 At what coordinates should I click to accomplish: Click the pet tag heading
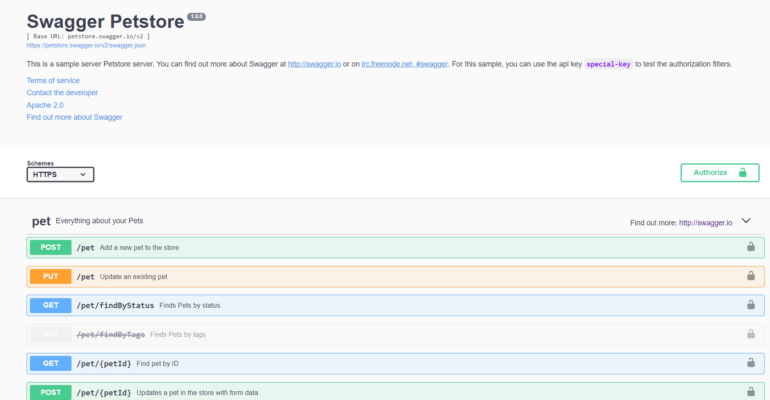(x=41, y=221)
